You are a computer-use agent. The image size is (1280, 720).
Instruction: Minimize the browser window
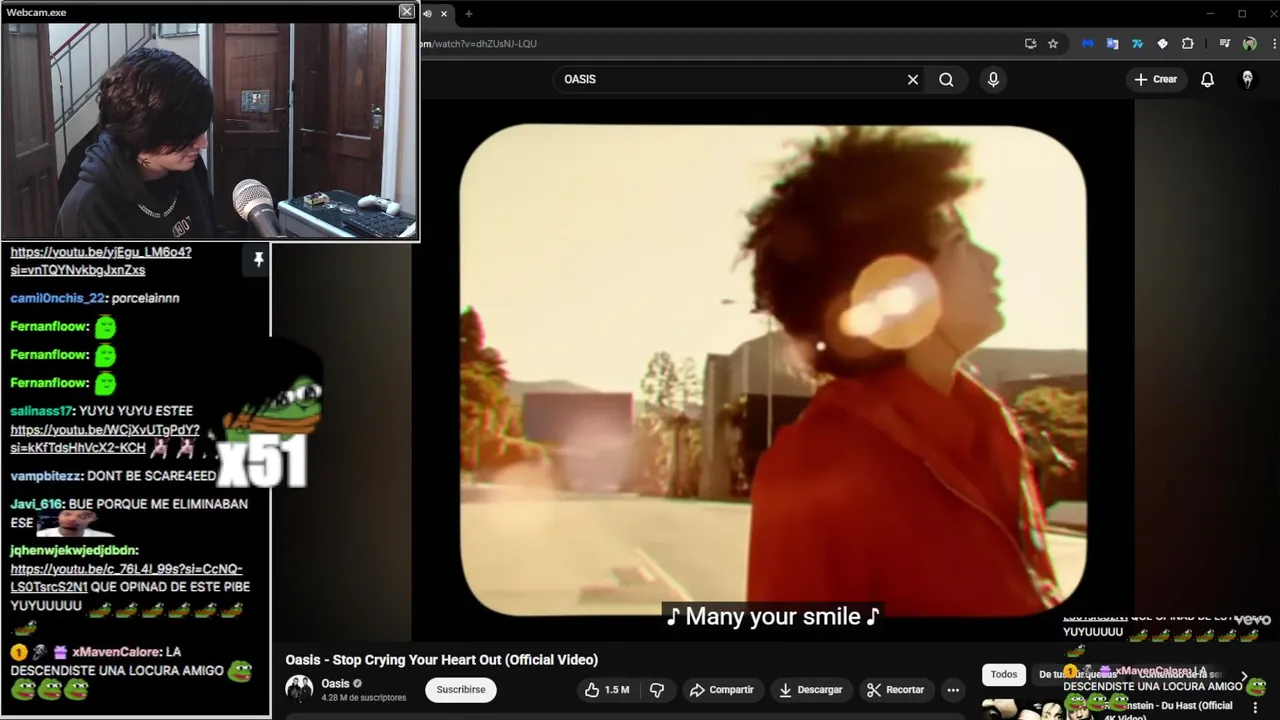1210,13
